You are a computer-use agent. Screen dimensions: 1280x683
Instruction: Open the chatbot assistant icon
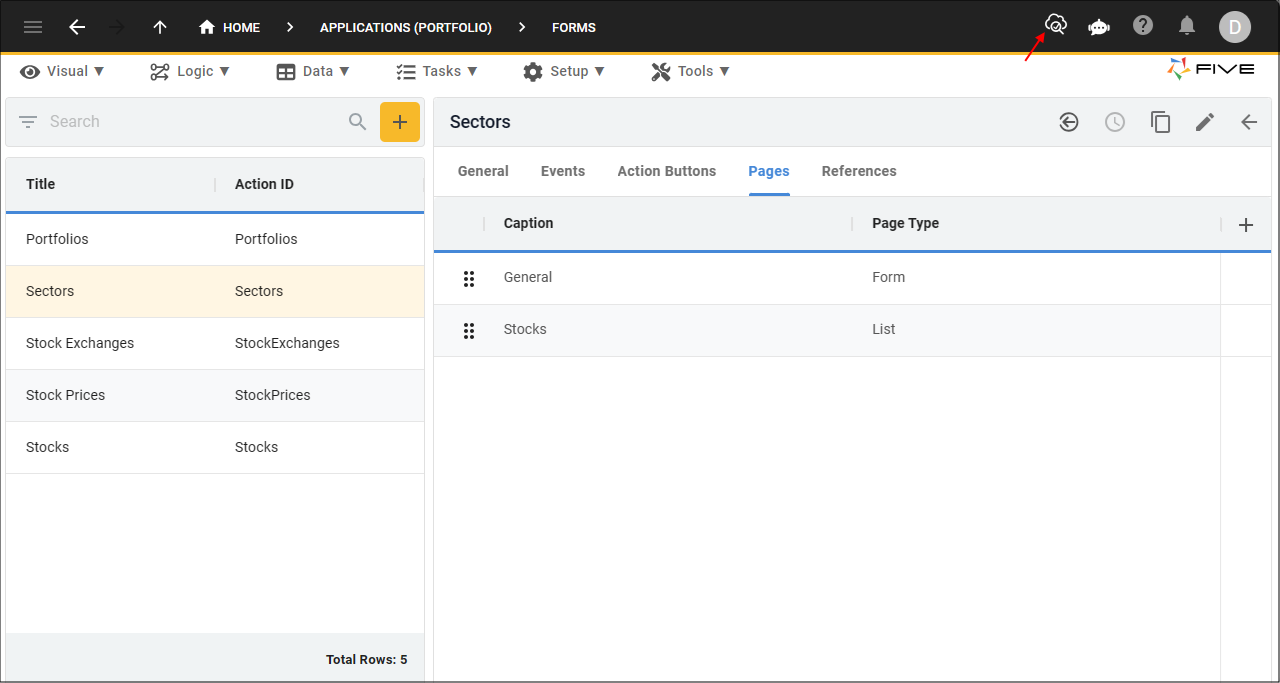[x=1099, y=27]
